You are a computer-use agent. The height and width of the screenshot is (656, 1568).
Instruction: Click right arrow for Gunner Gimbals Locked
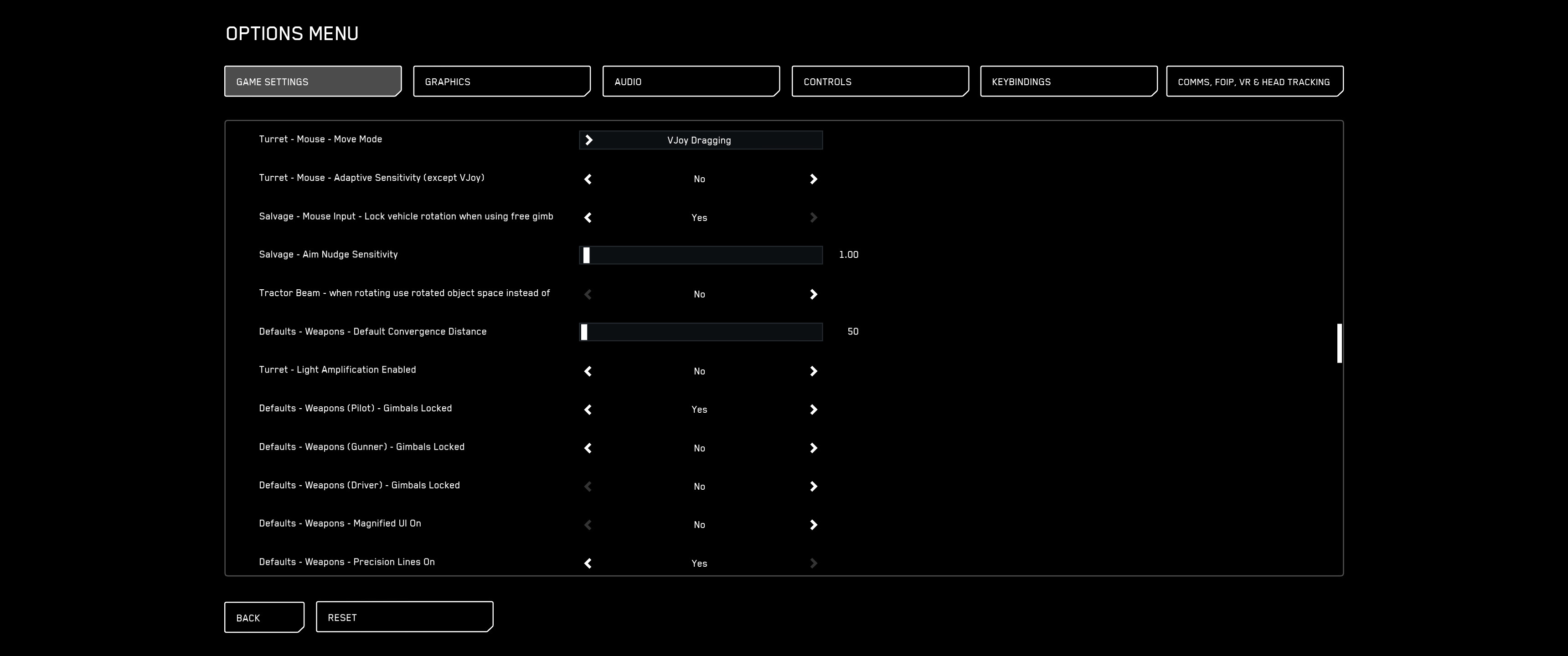(x=813, y=448)
